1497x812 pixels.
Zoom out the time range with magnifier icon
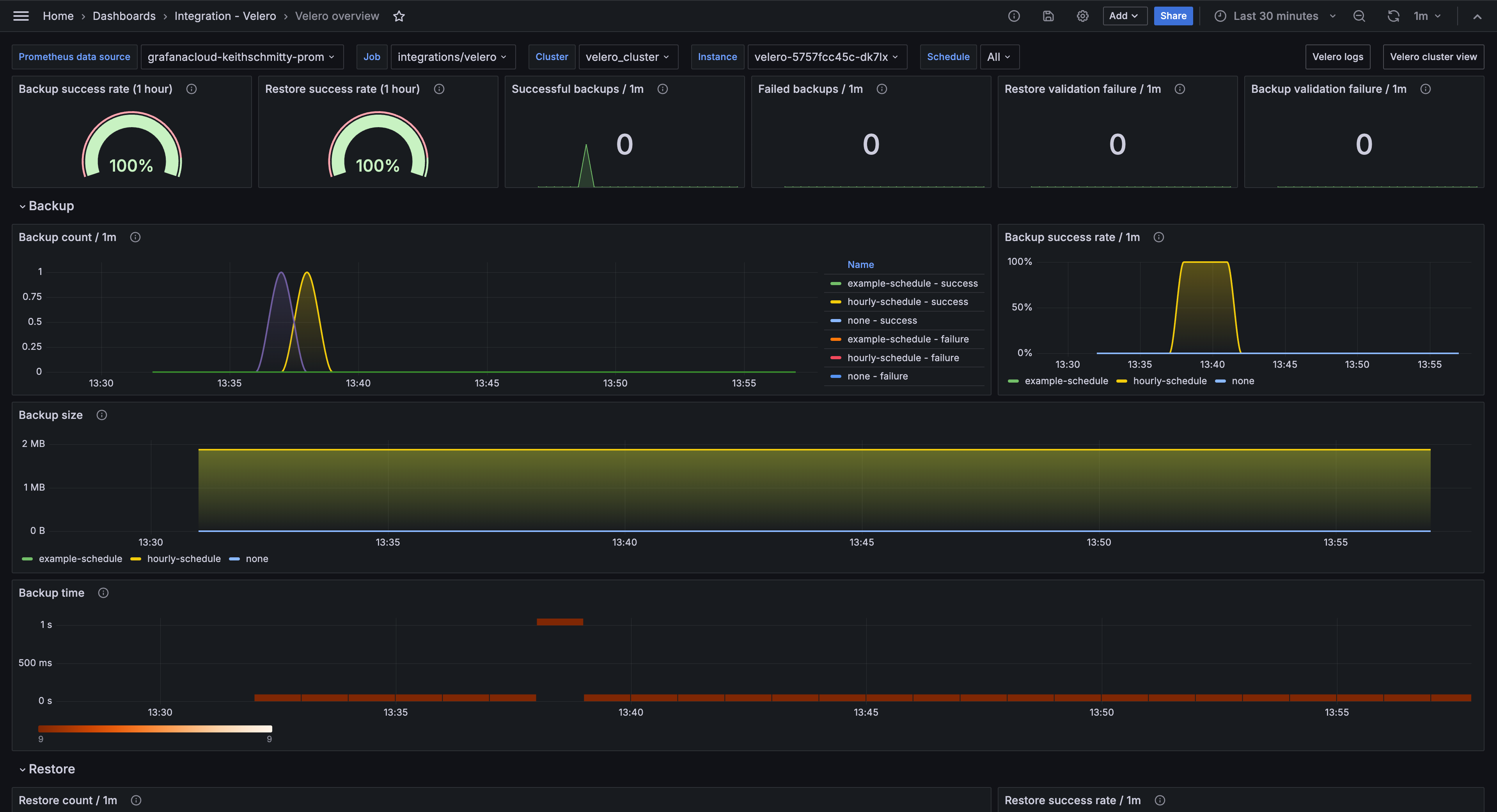pyautogui.click(x=1359, y=16)
